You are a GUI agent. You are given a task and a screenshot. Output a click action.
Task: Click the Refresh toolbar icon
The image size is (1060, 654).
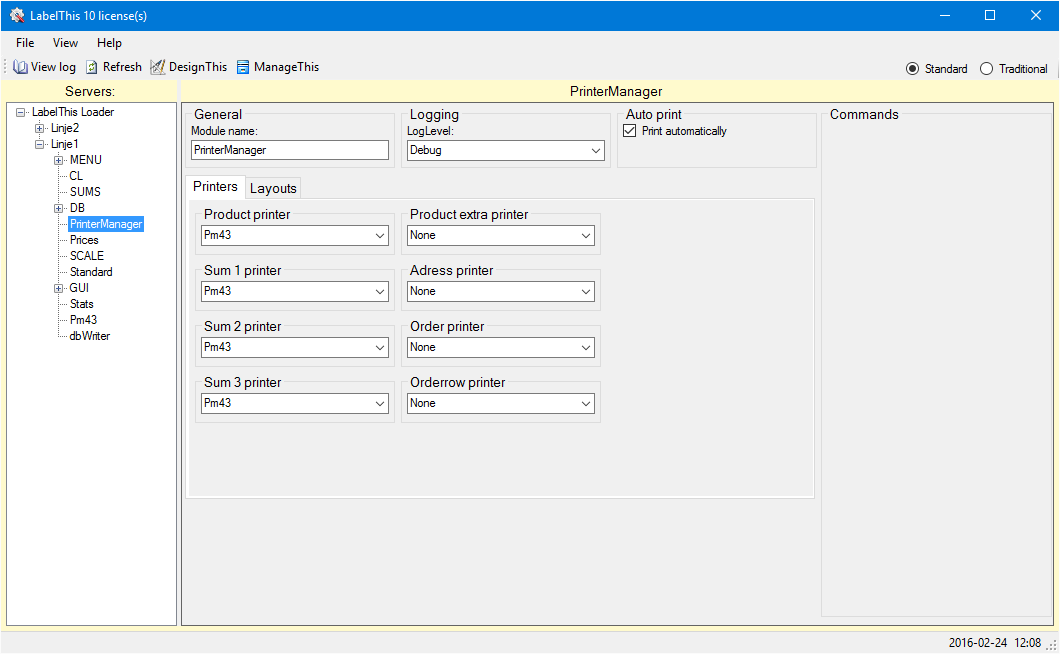click(92, 67)
